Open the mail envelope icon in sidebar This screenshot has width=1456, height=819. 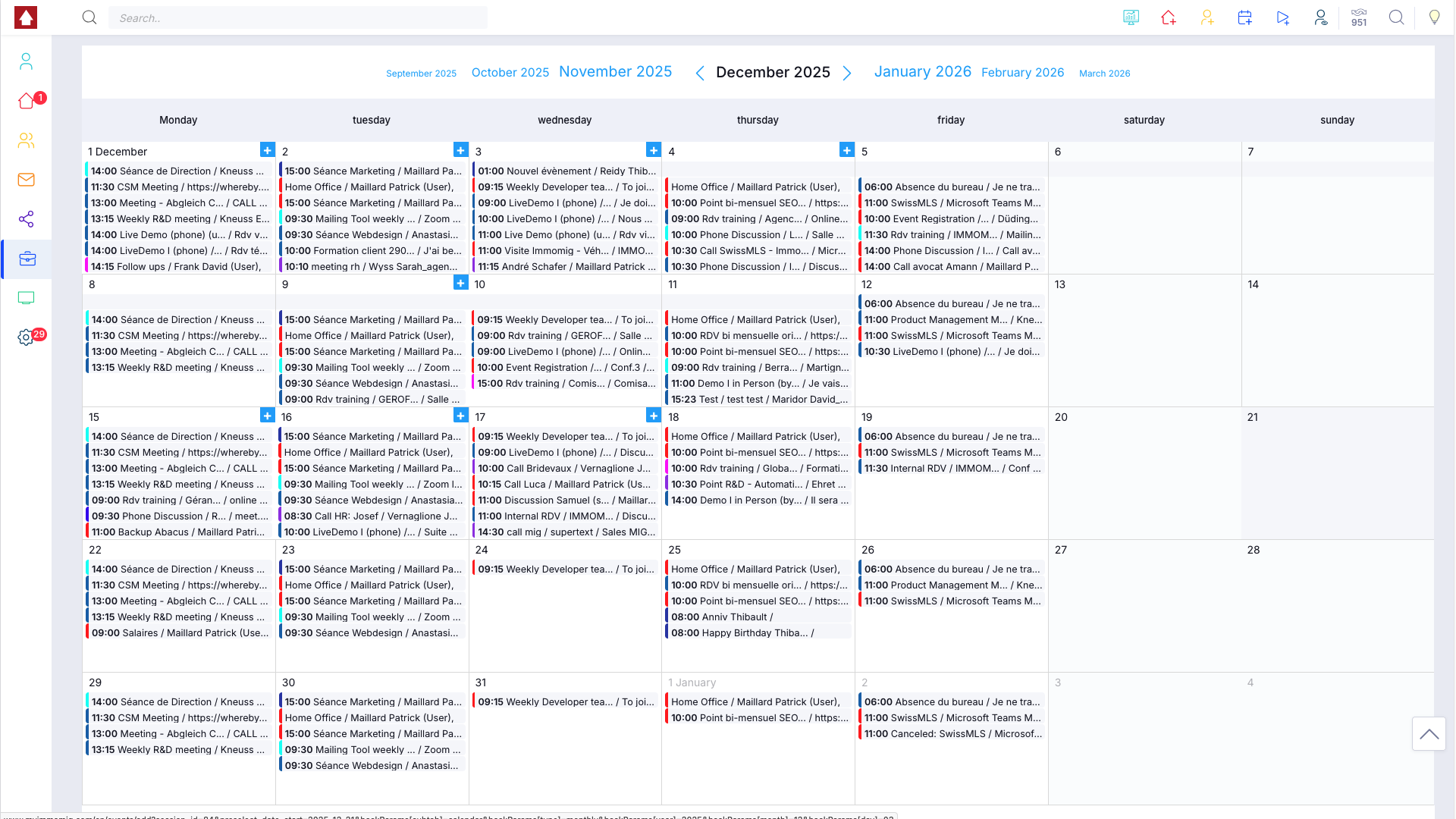[26, 180]
